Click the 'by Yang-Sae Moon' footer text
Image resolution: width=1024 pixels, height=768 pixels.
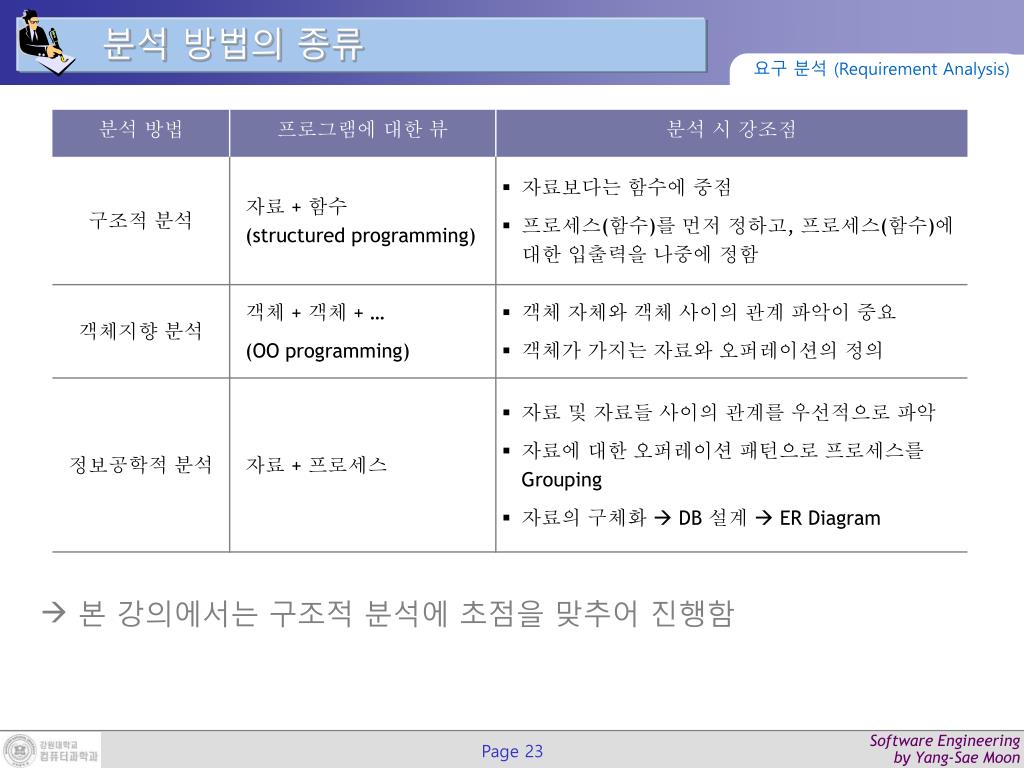(x=957, y=758)
